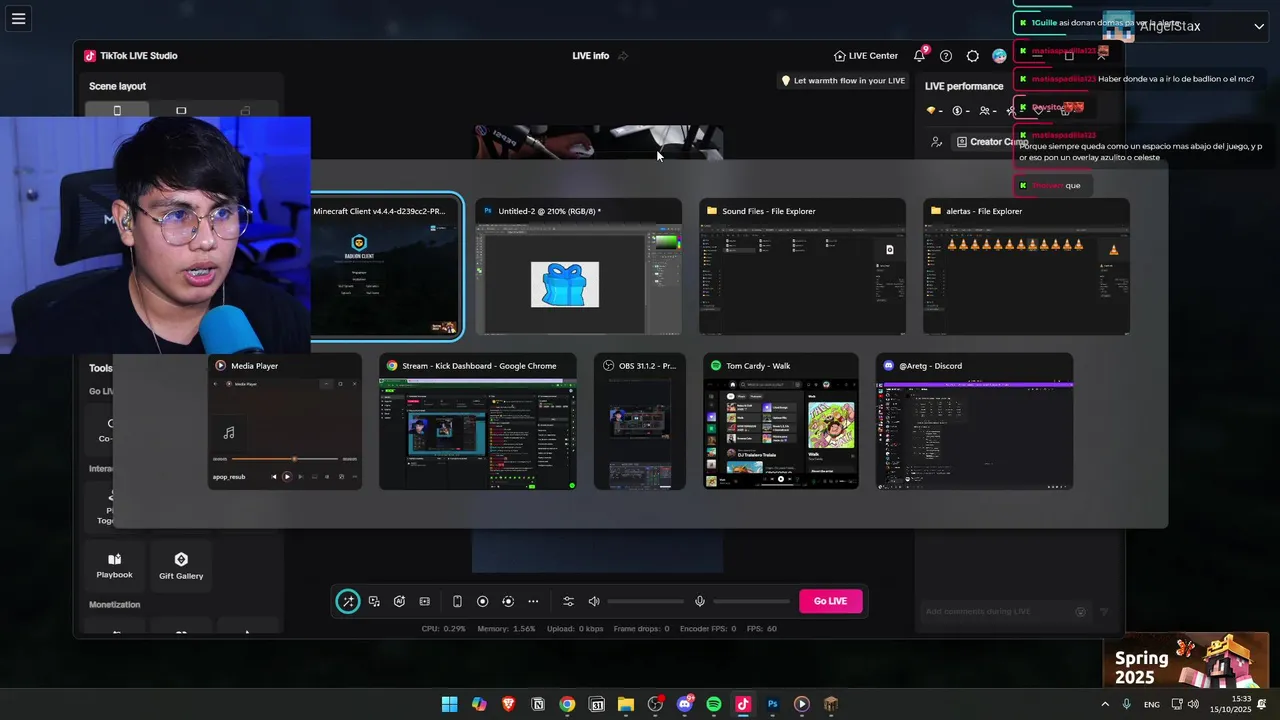
Task: Open Notion from taskbar
Action: point(538,704)
